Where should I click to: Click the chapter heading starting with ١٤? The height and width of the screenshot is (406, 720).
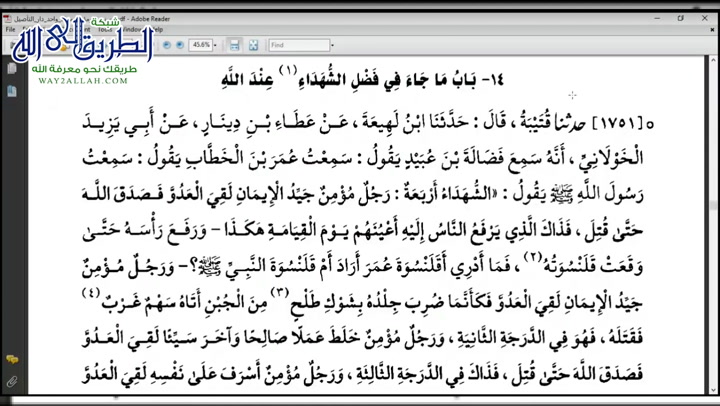pos(363,79)
